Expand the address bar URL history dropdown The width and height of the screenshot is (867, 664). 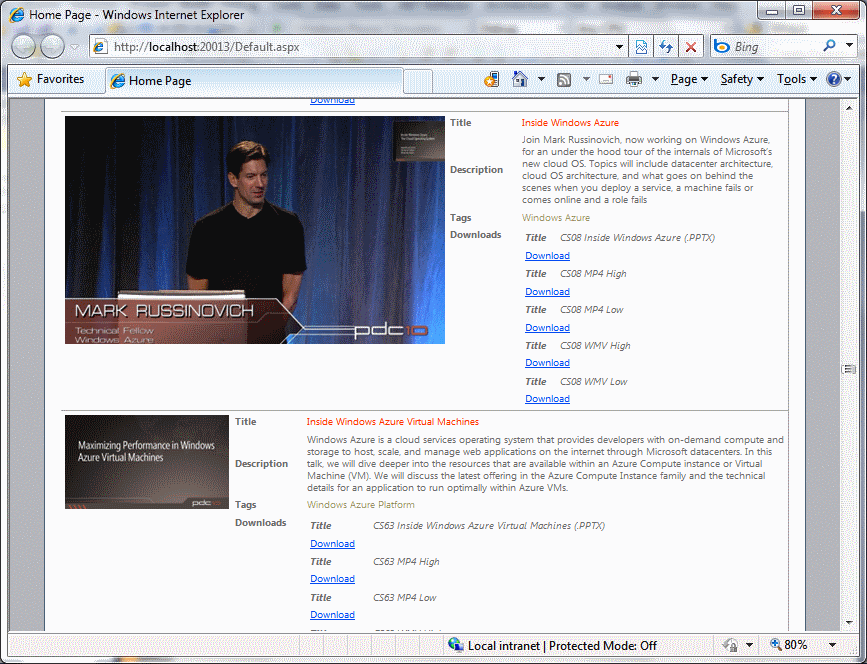(621, 47)
